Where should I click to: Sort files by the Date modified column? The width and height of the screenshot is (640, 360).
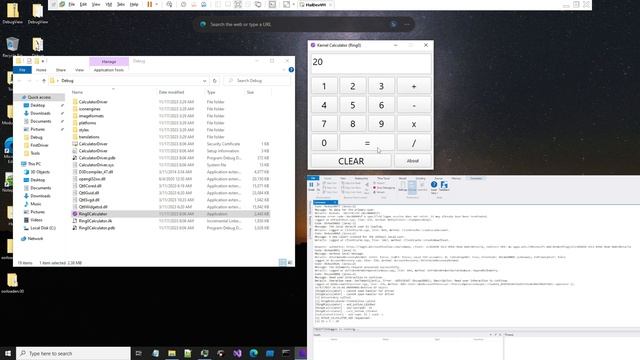[x=171, y=92]
